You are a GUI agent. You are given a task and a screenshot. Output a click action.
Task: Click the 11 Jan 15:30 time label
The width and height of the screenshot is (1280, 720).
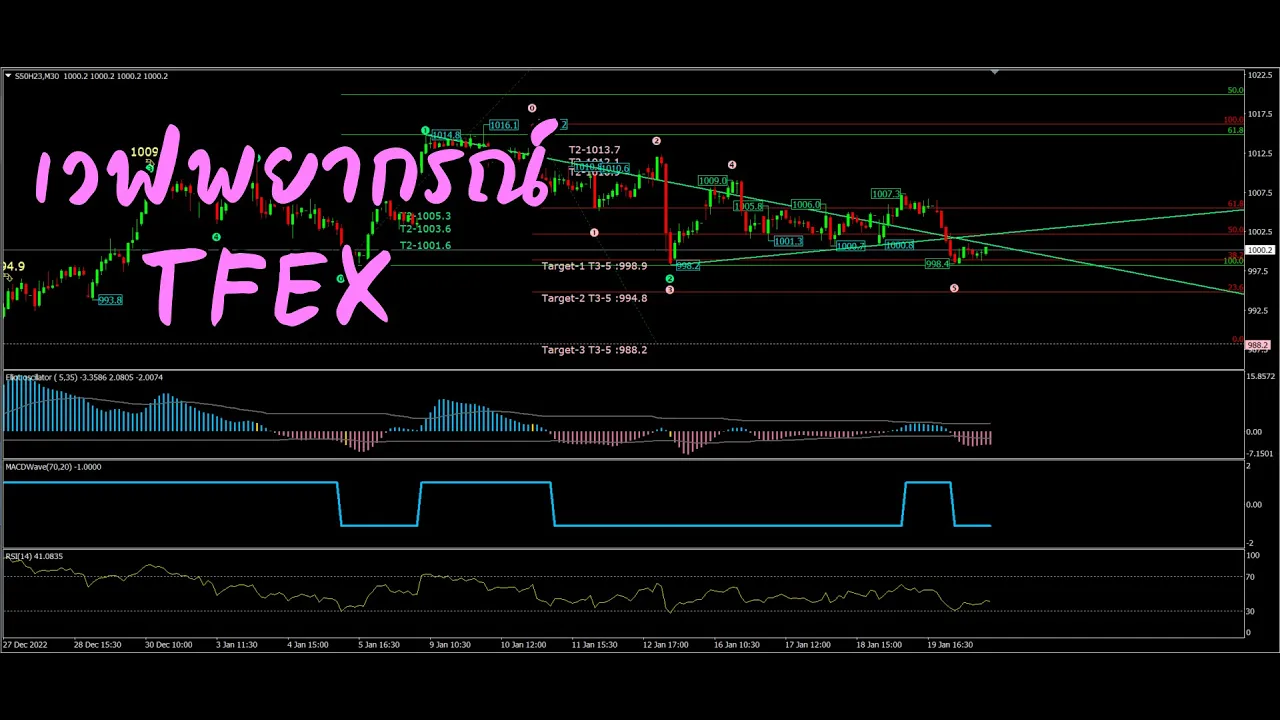[594, 645]
